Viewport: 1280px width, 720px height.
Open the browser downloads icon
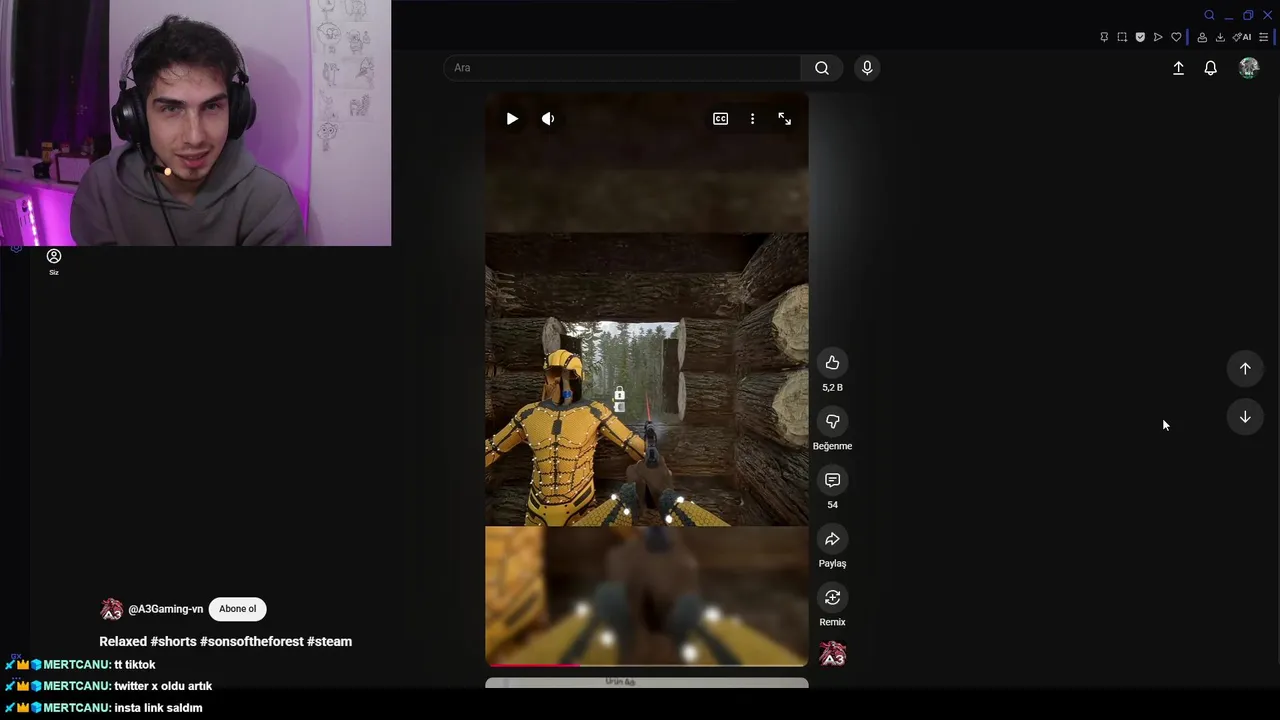click(x=1220, y=37)
